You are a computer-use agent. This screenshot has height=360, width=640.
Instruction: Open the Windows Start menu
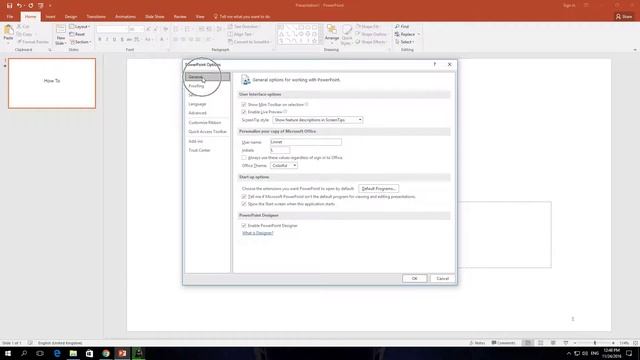(x=8, y=353)
